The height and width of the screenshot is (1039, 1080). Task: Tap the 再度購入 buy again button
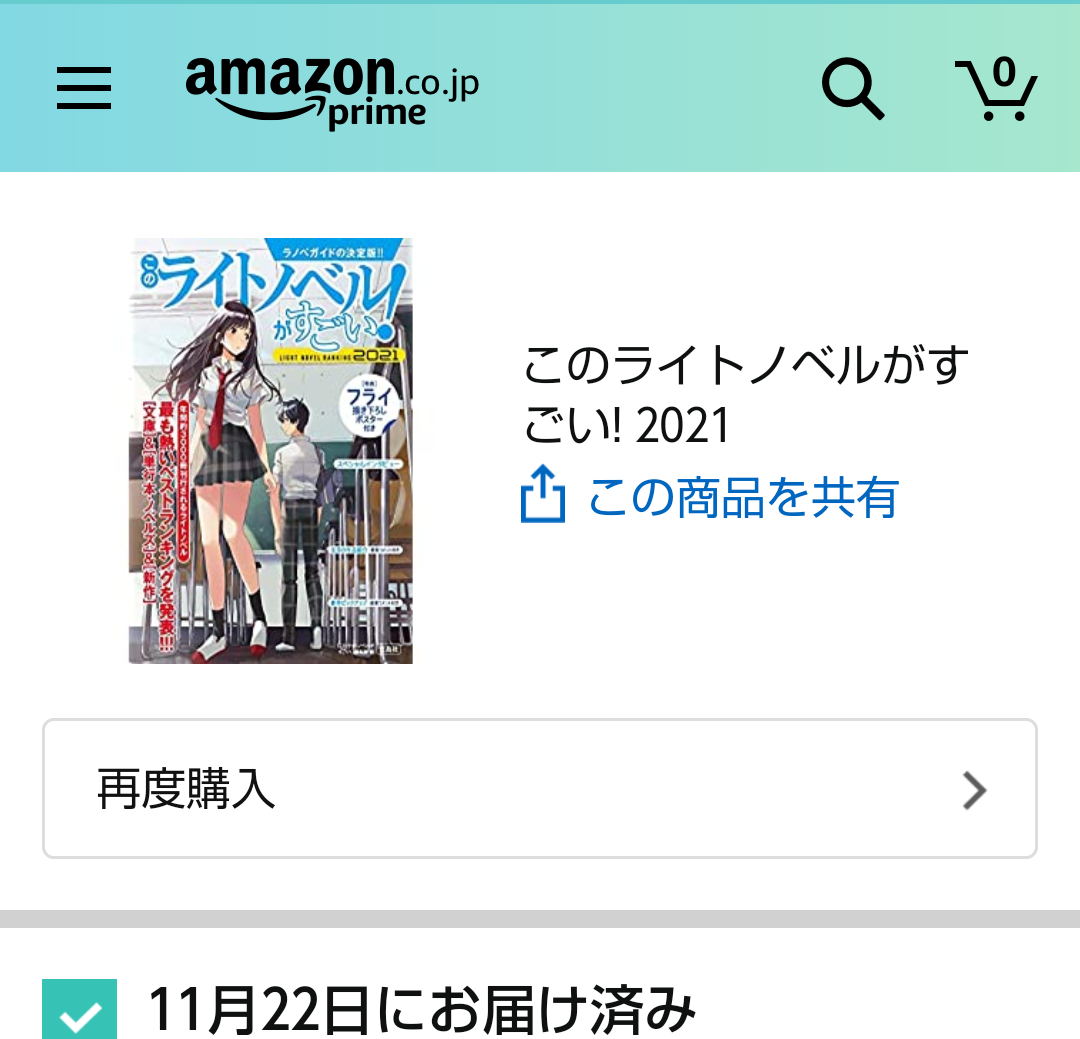539,789
